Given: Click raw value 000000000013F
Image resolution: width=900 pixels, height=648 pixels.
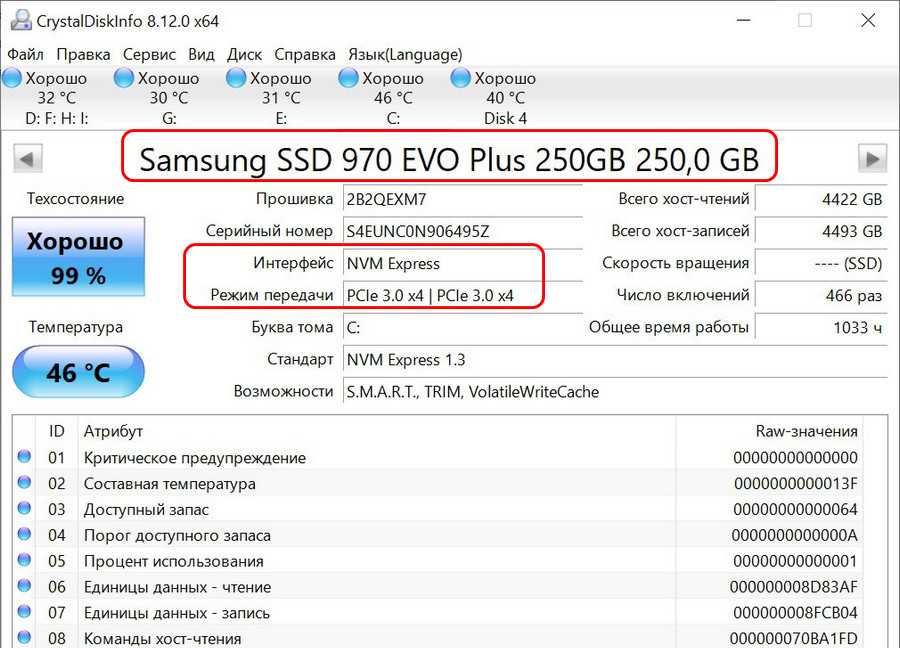Looking at the screenshot, I should point(796,484).
